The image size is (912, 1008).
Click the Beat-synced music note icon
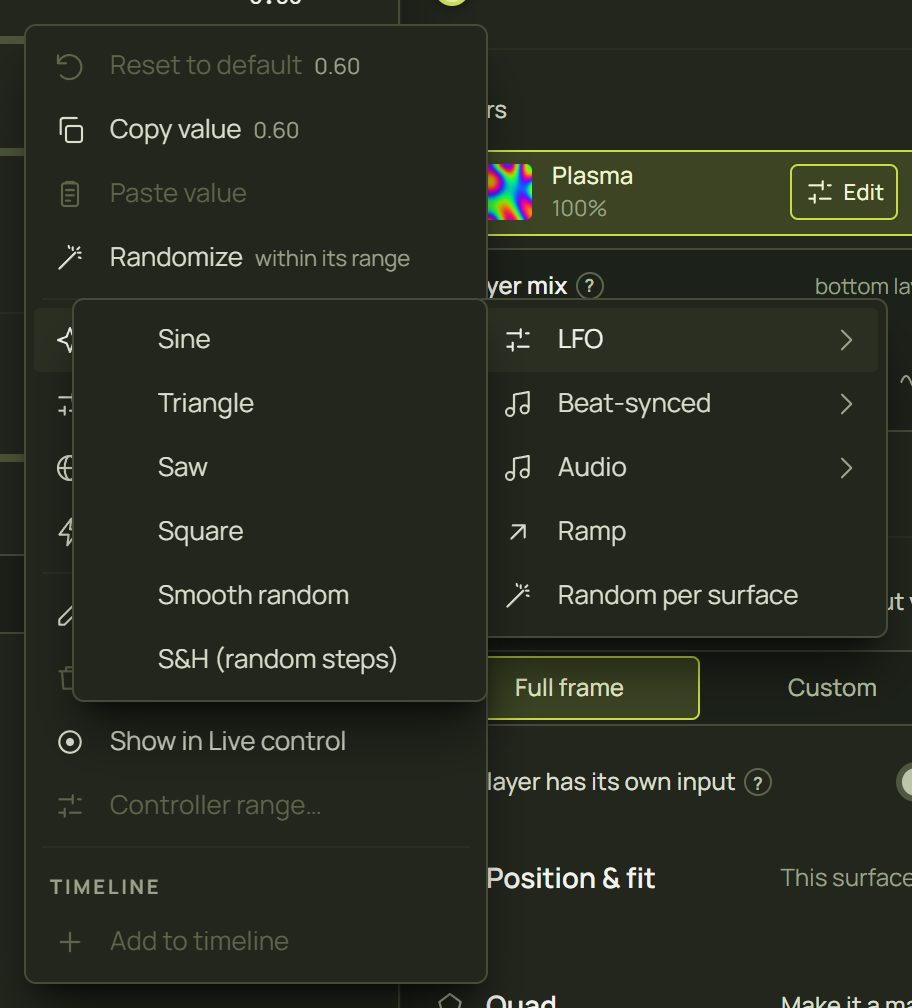tap(517, 404)
